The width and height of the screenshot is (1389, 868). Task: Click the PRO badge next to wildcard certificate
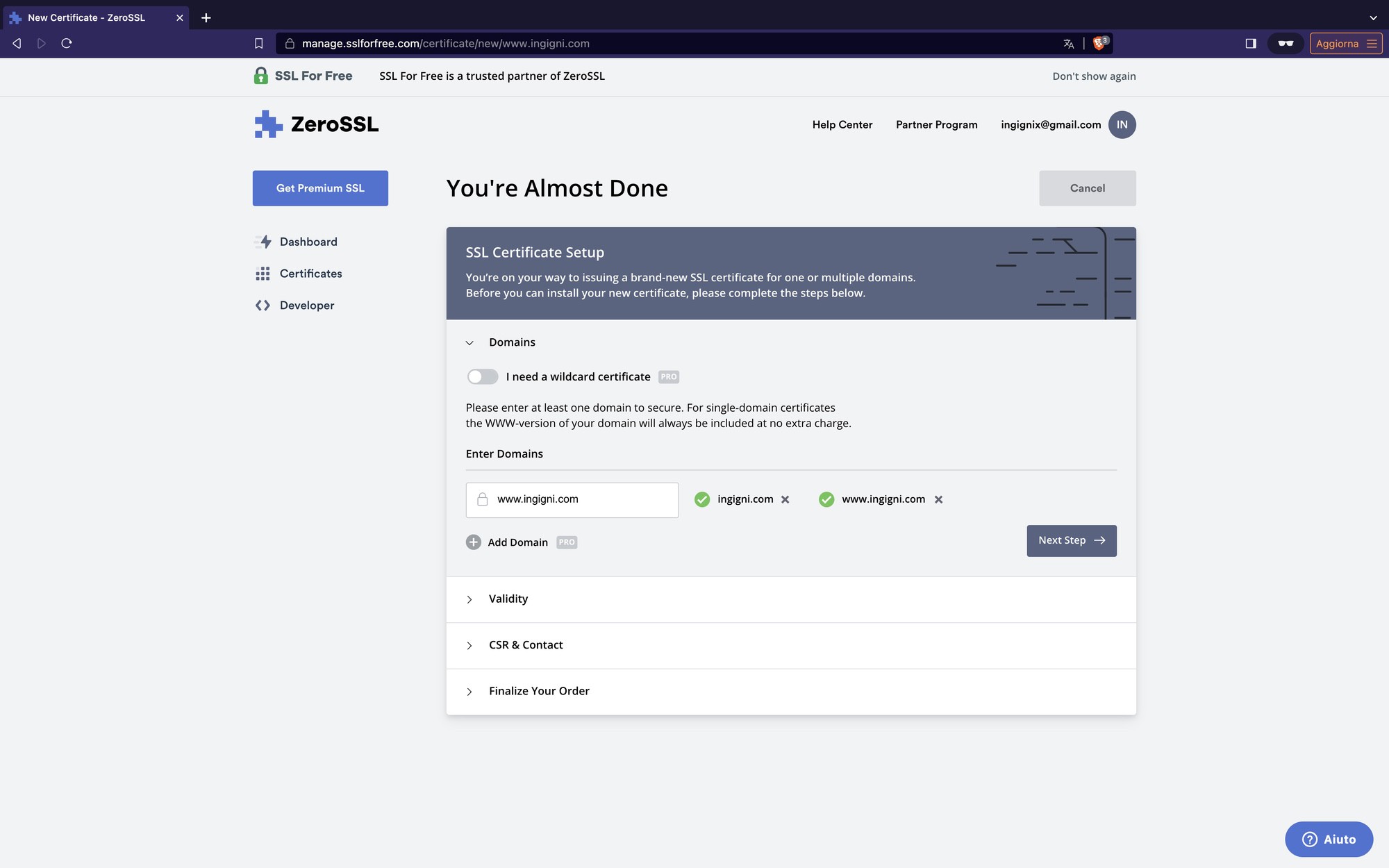point(669,377)
